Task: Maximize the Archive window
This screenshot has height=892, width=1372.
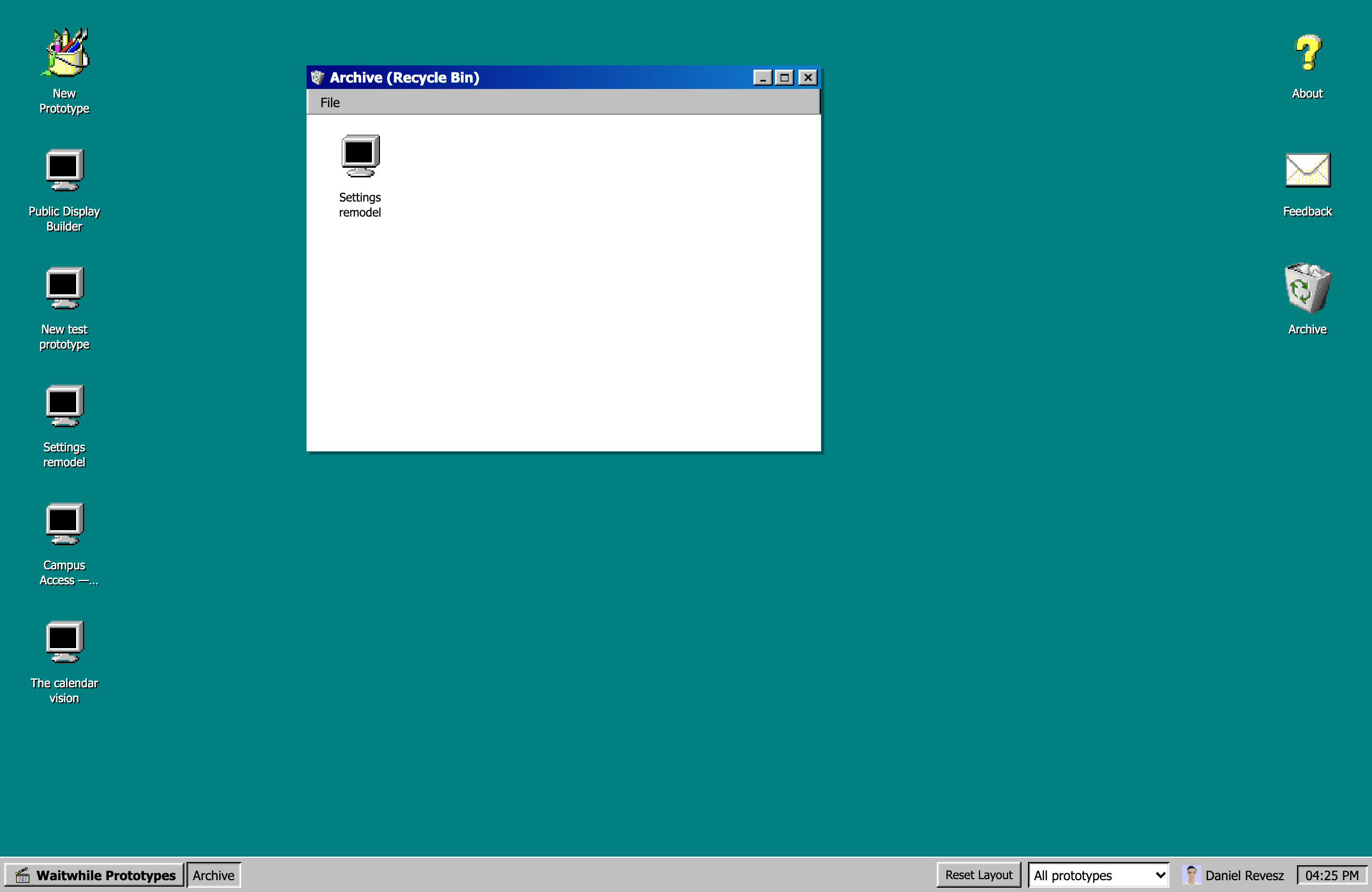Action: 785,77
